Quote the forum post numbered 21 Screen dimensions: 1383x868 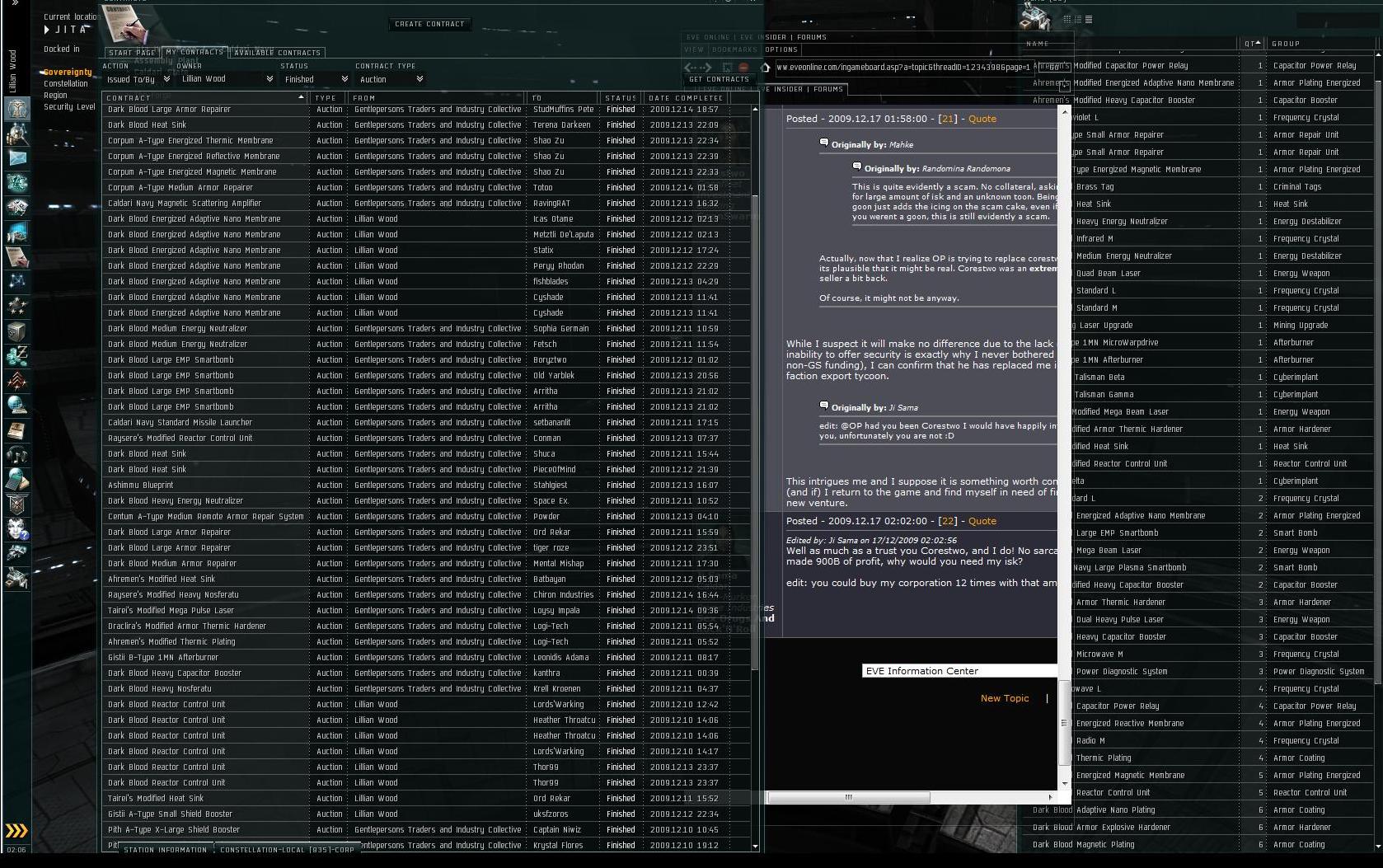982,119
